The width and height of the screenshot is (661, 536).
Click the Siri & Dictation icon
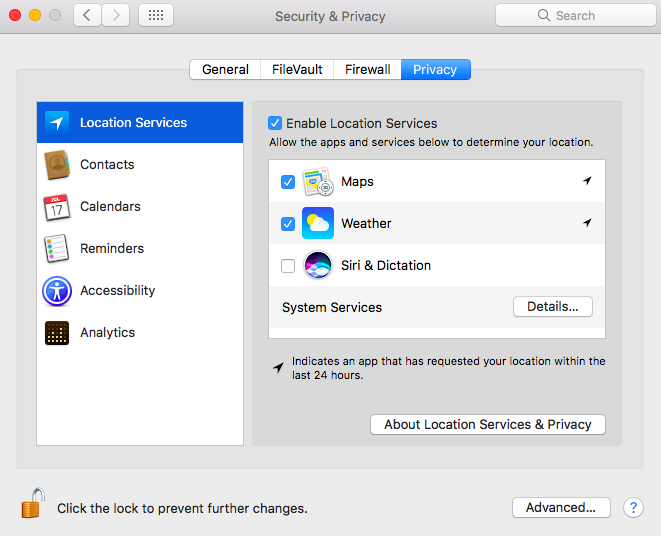[318, 265]
